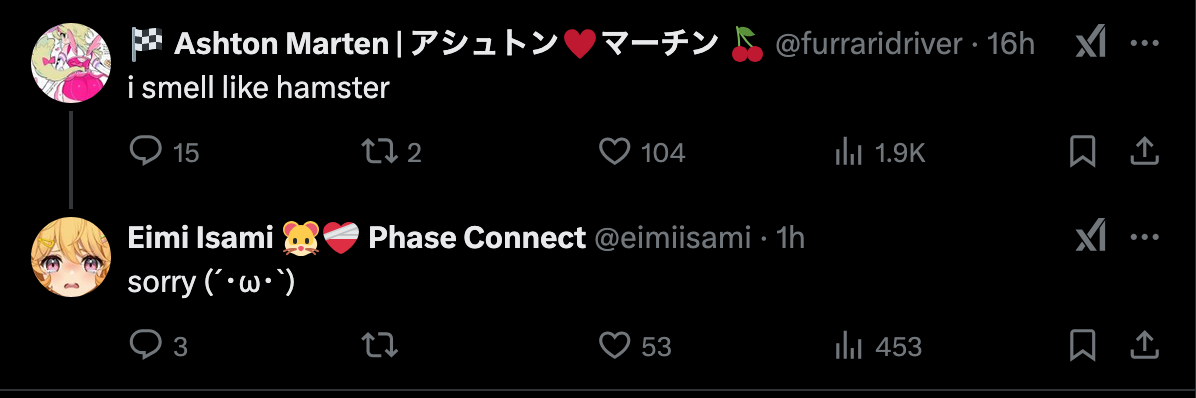Bookmark Eimi Isami's reply
1196x398 pixels.
[x=1082, y=346]
